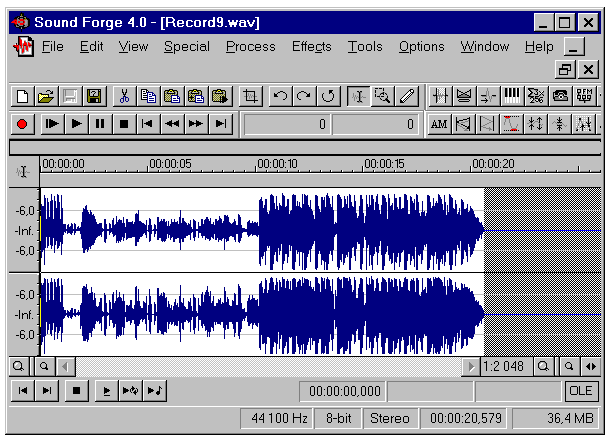
Task: Redo the last undone edit
Action: 304,96
